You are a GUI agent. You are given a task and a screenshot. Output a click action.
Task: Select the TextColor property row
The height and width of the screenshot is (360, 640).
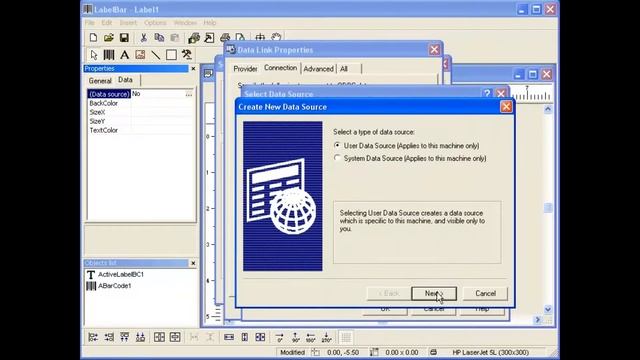point(140,130)
